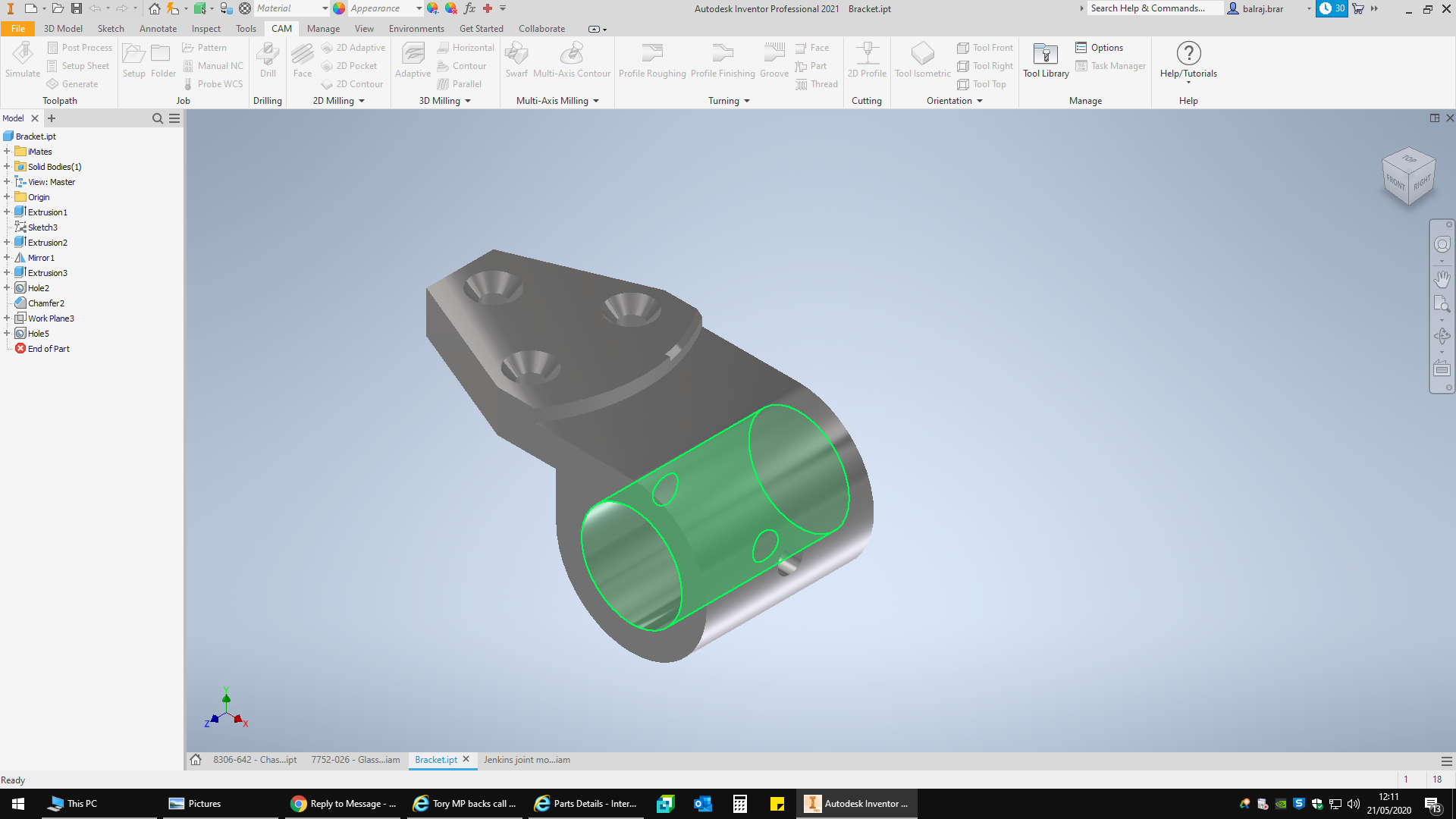Activate the Pan hand tool in navigation bar
1456x819 pixels.
pyautogui.click(x=1442, y=278)
